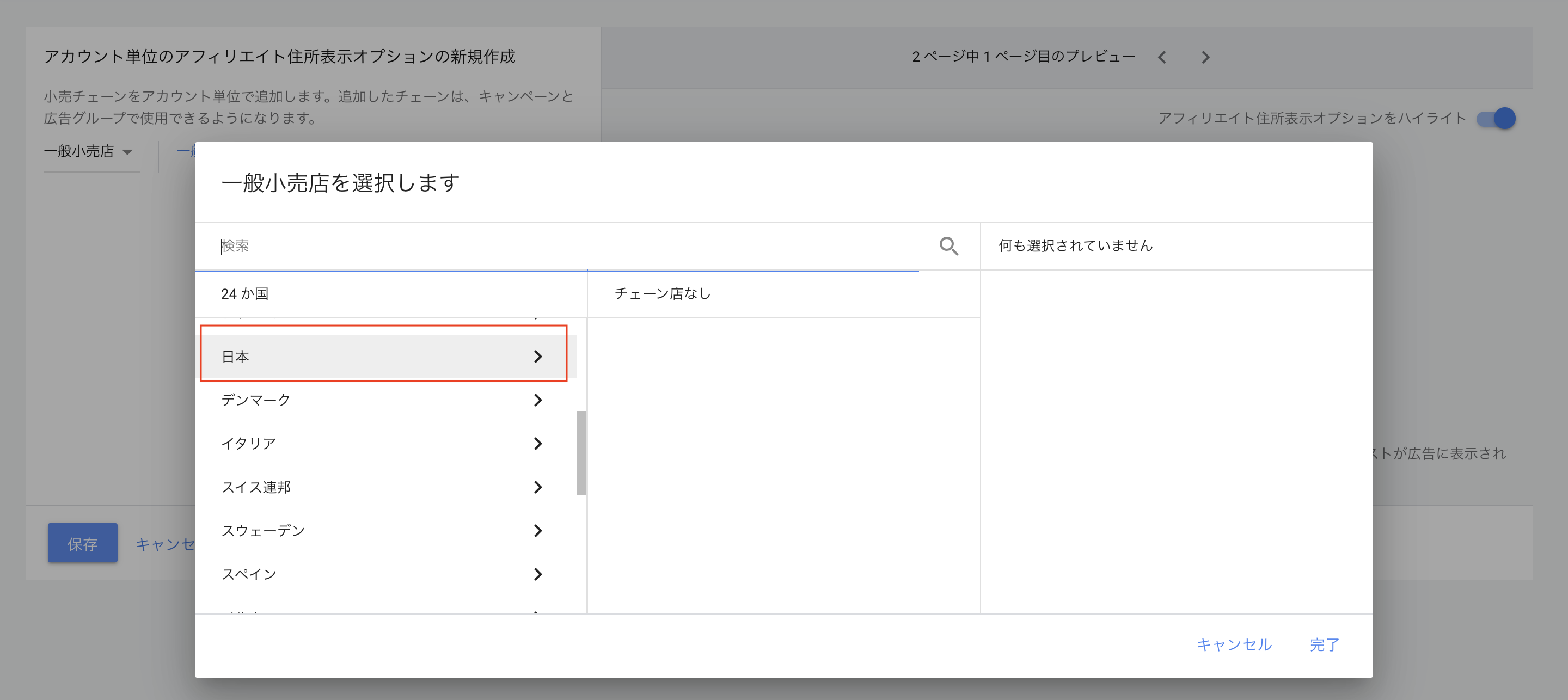Expand スイス連邦 chevron arrow
The width and height of the screenshot is (1568, 700).
click(x=537, y=487)
